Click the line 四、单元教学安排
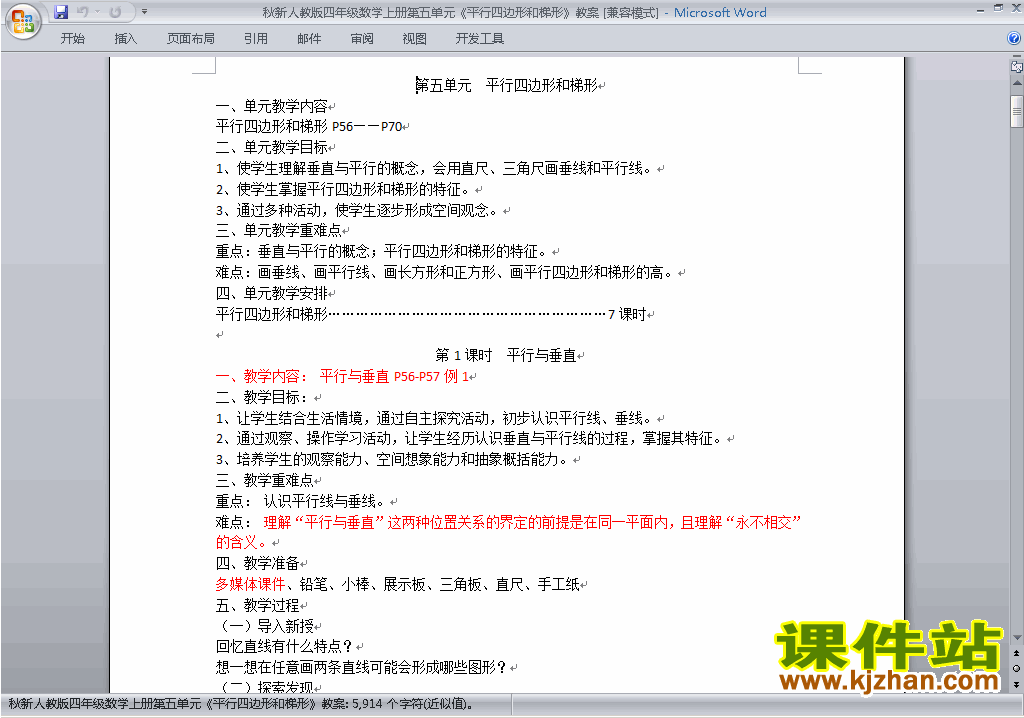The image size is (1024, 718). pyautogui.click(x=272, y=293)
